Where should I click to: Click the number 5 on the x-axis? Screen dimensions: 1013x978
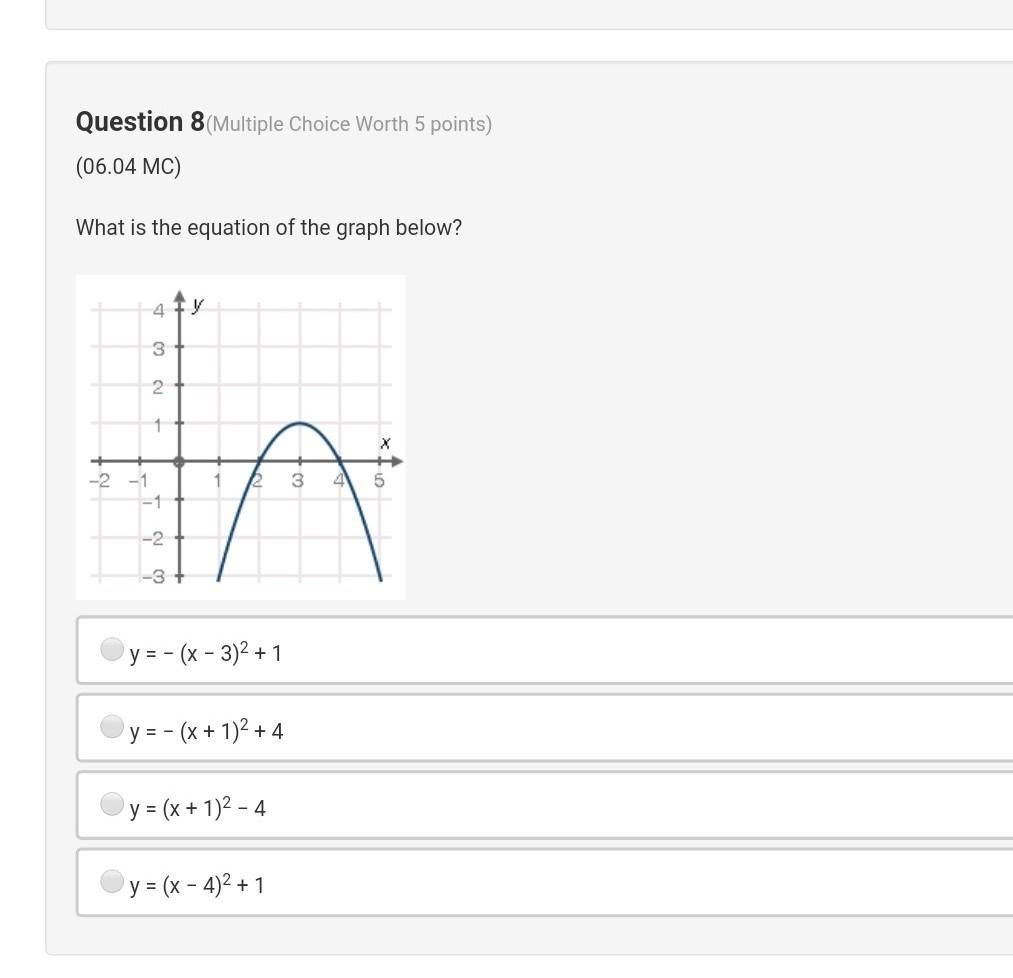pos(379,480)
